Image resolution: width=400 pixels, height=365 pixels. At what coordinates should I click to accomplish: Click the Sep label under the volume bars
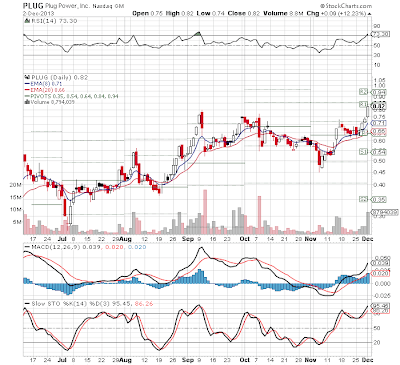[x=188, y=239]
